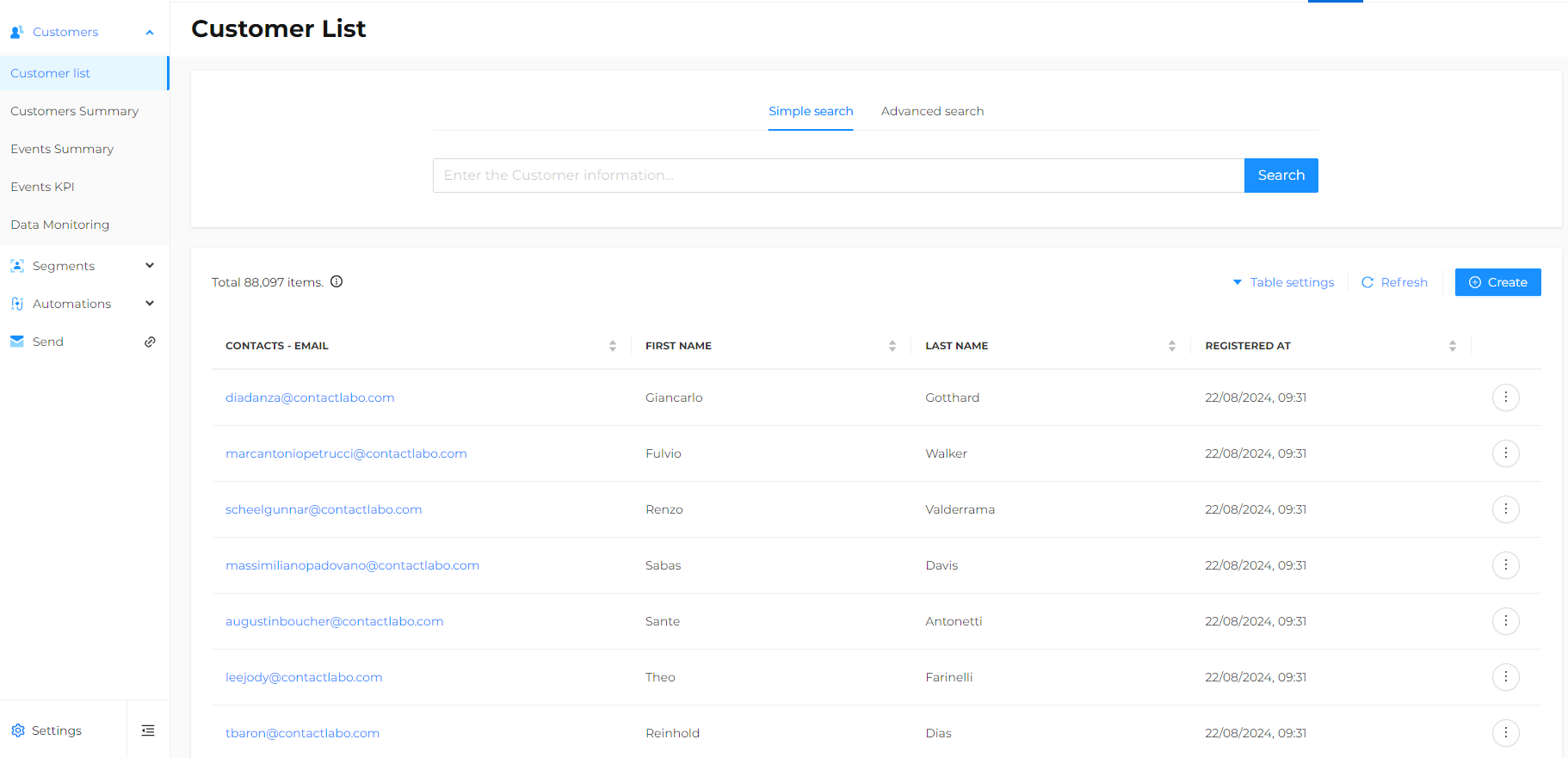Select the last name cell Antonetti
The height and width of the screenshot is (758, 1568).
point(954,621)
